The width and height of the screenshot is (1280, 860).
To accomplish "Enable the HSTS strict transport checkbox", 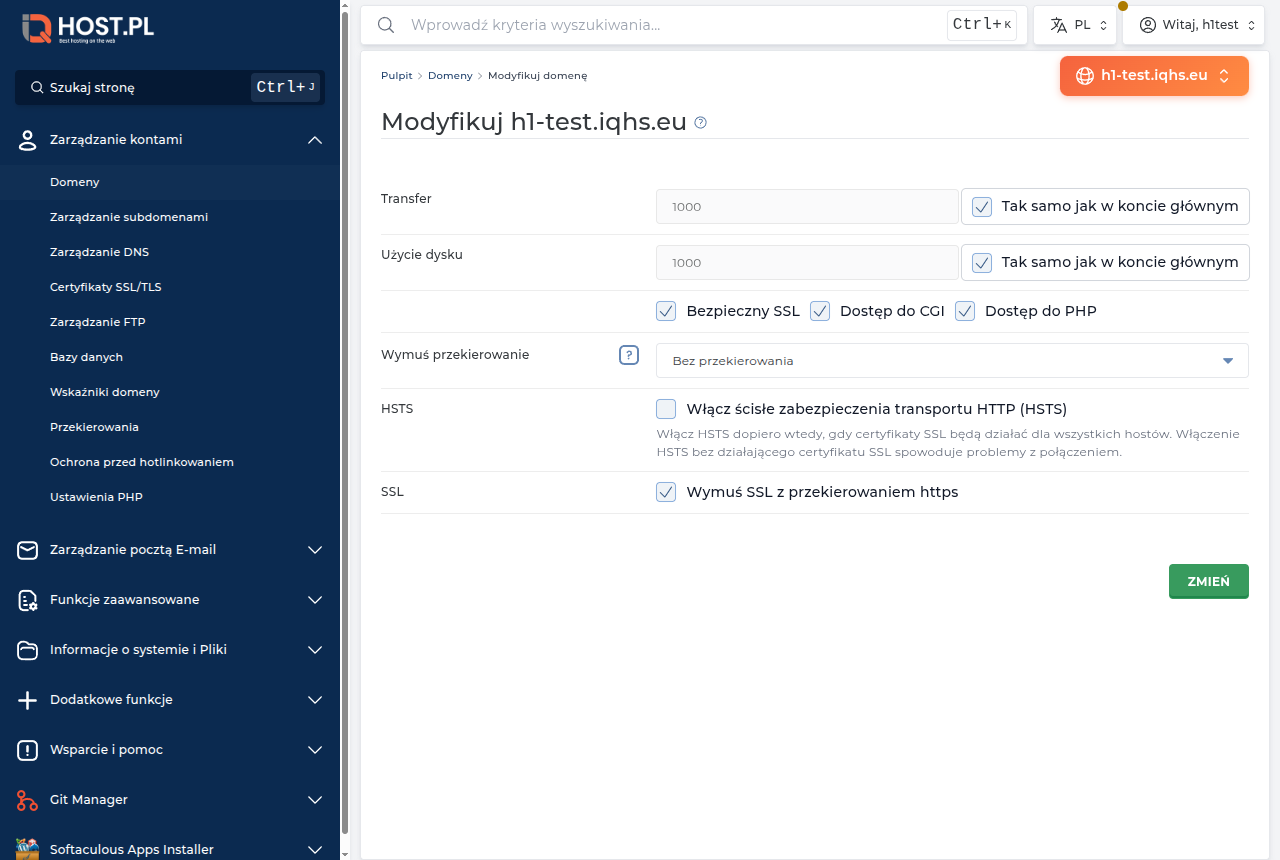I will [666, 409].
